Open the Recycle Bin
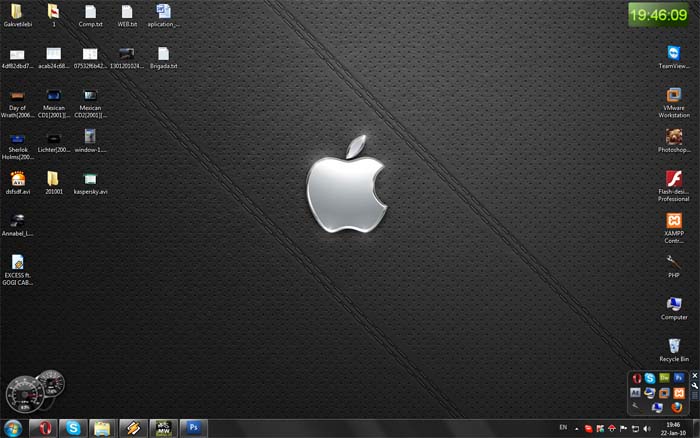700x438 pixels. point(674,350)
